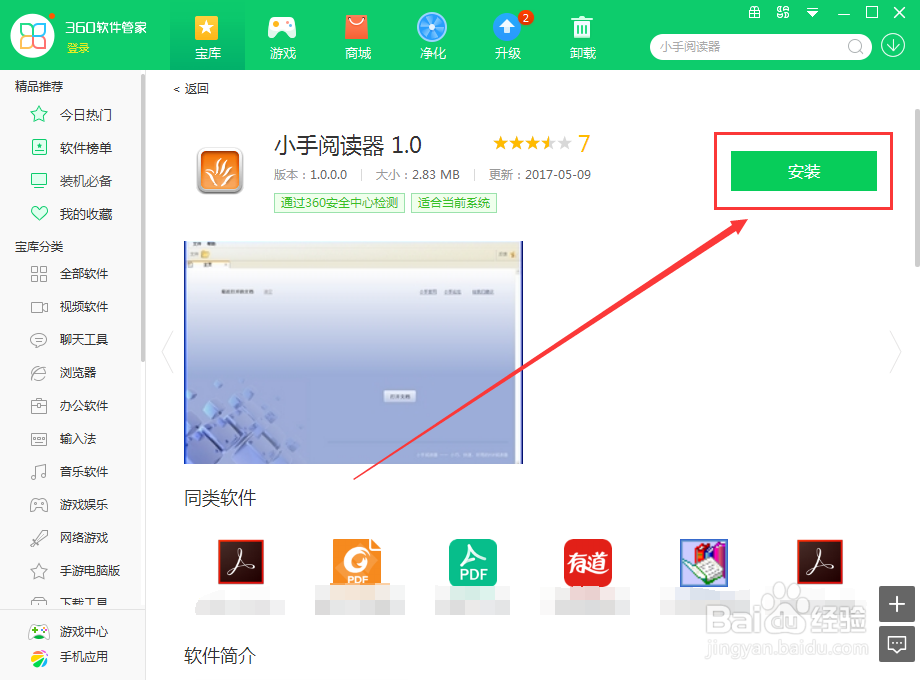Select the 音乐软件 category
Viewport: 920px width, 680px height.
(71, 471)
